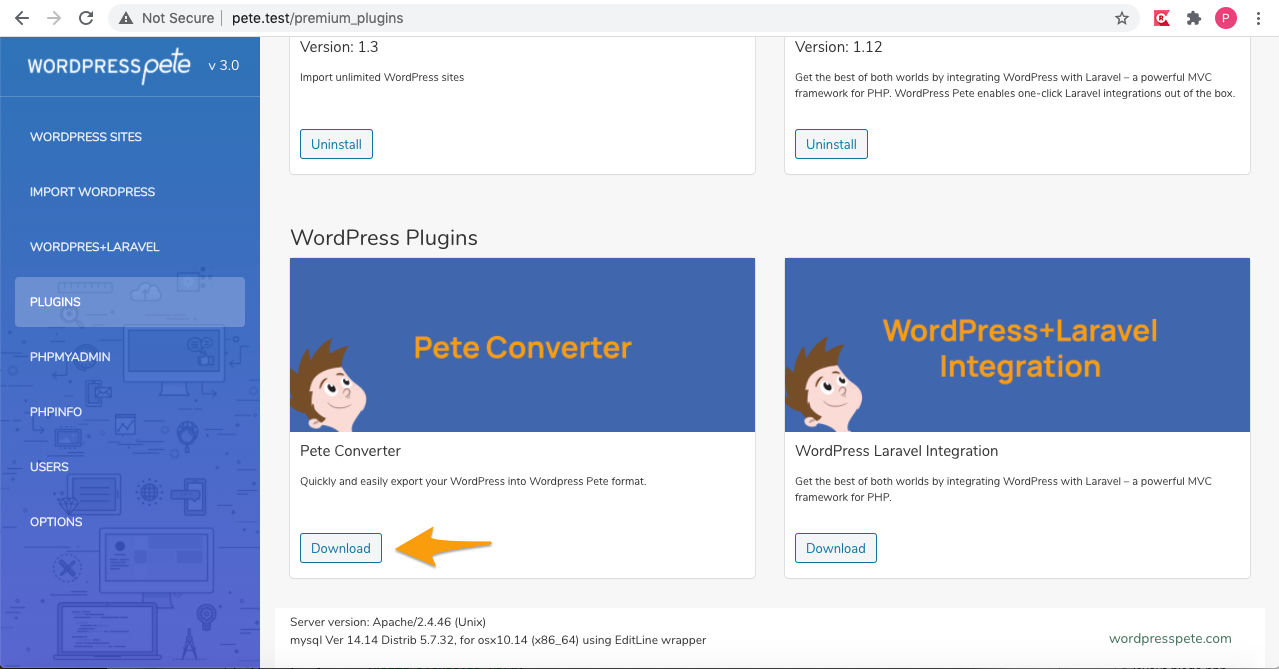Go back to the previous page

(22, 18)
